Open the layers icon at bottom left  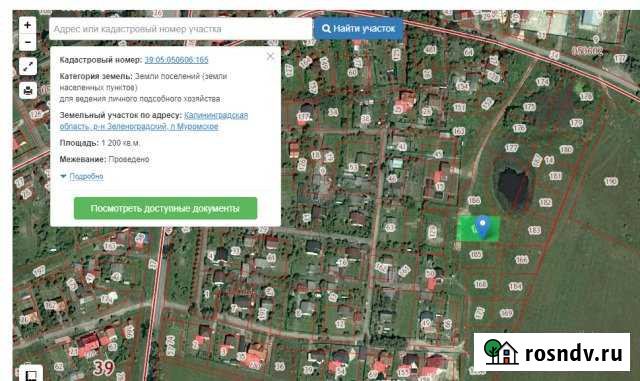[31, 374]
